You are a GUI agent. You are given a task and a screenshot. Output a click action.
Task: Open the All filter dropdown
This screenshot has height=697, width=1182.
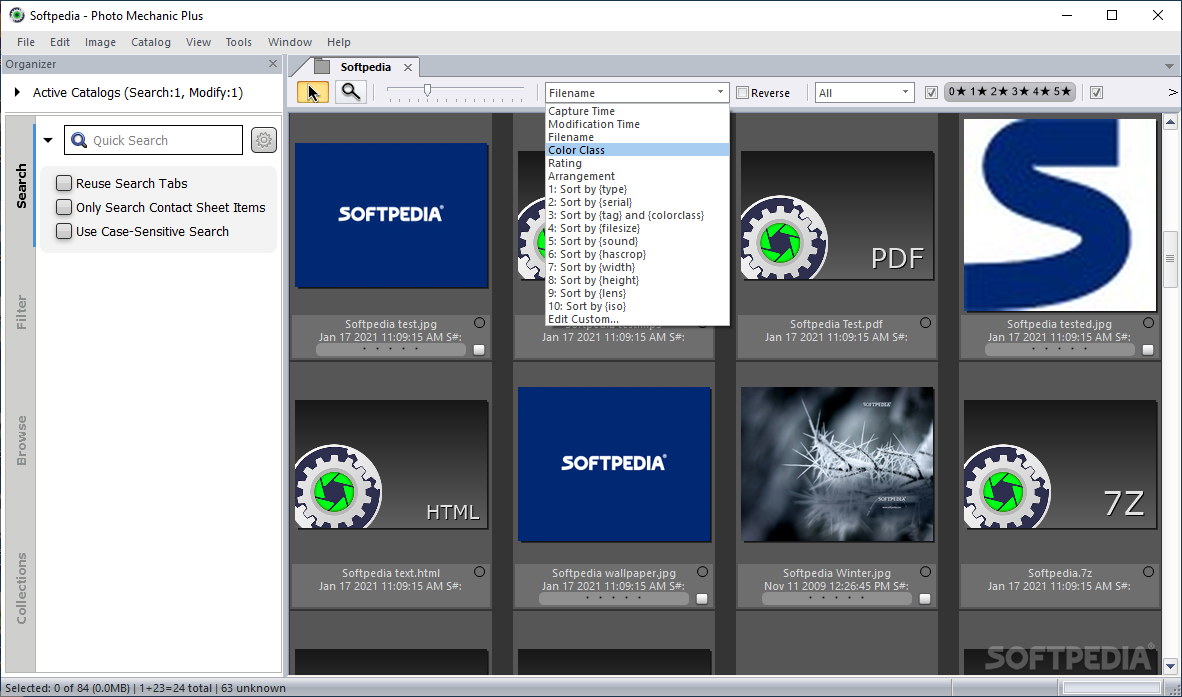(x=864, y=93)
